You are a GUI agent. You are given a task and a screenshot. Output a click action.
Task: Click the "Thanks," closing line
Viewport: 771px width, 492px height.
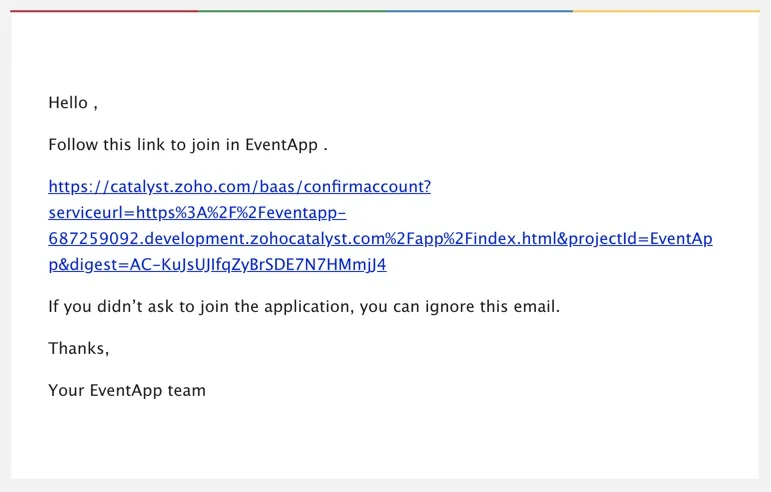click(x=78, y=348)
